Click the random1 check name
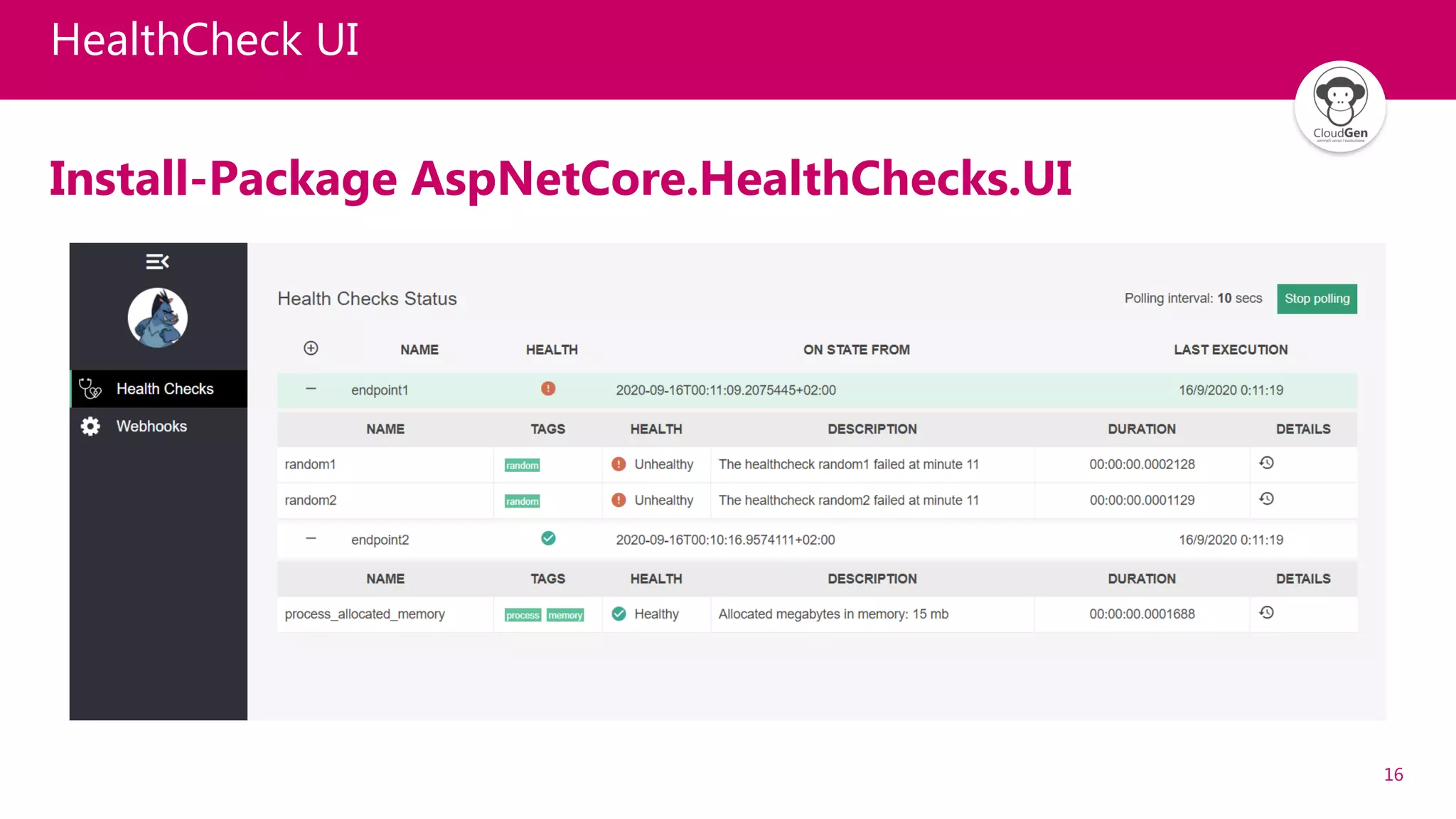1456x819 pixels. coord(310,464)
